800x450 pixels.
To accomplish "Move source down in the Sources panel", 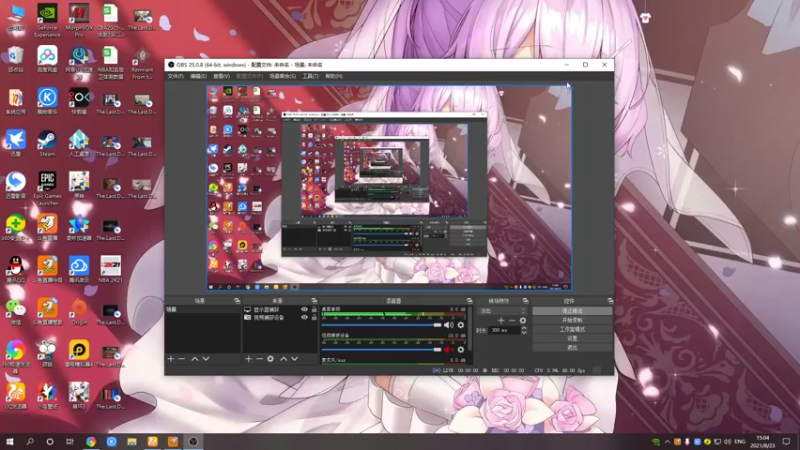I will 294,359.
